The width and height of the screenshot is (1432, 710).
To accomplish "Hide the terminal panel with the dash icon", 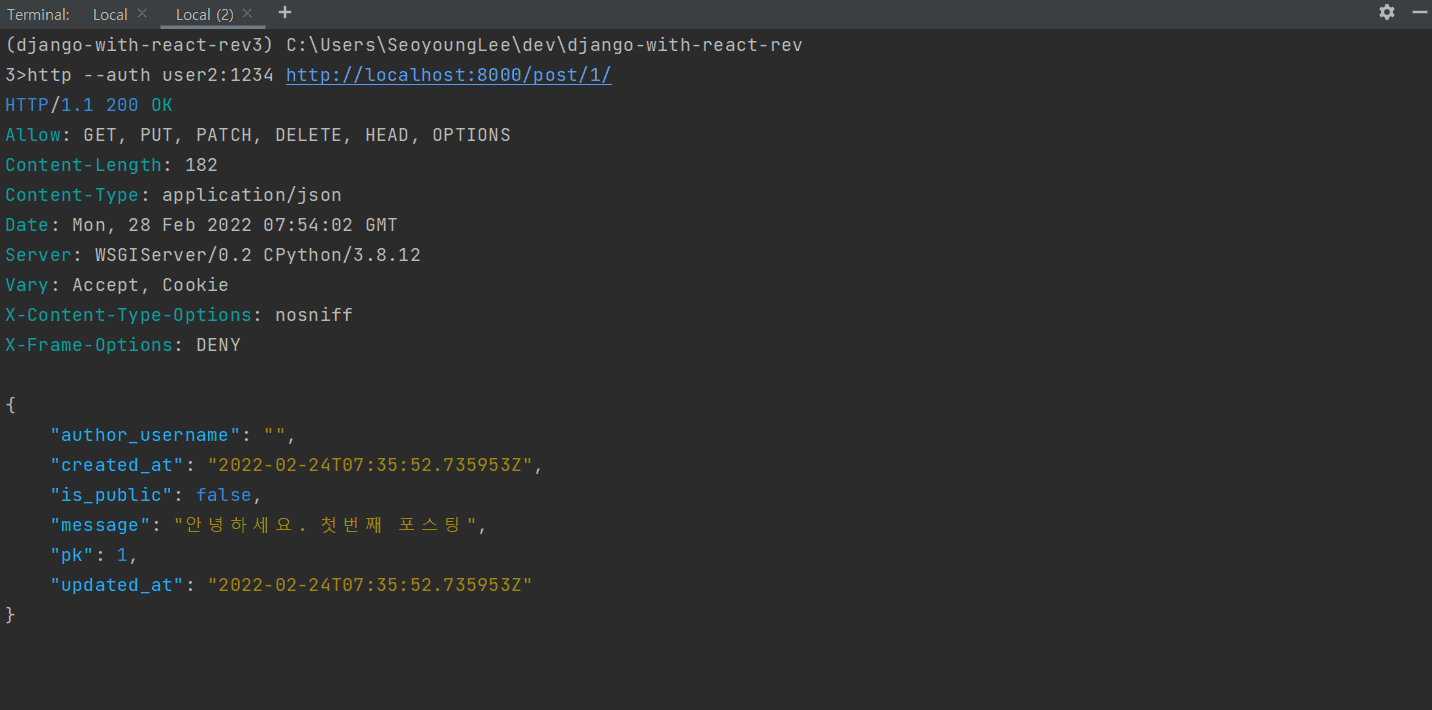I will [x=1420, y=12].
